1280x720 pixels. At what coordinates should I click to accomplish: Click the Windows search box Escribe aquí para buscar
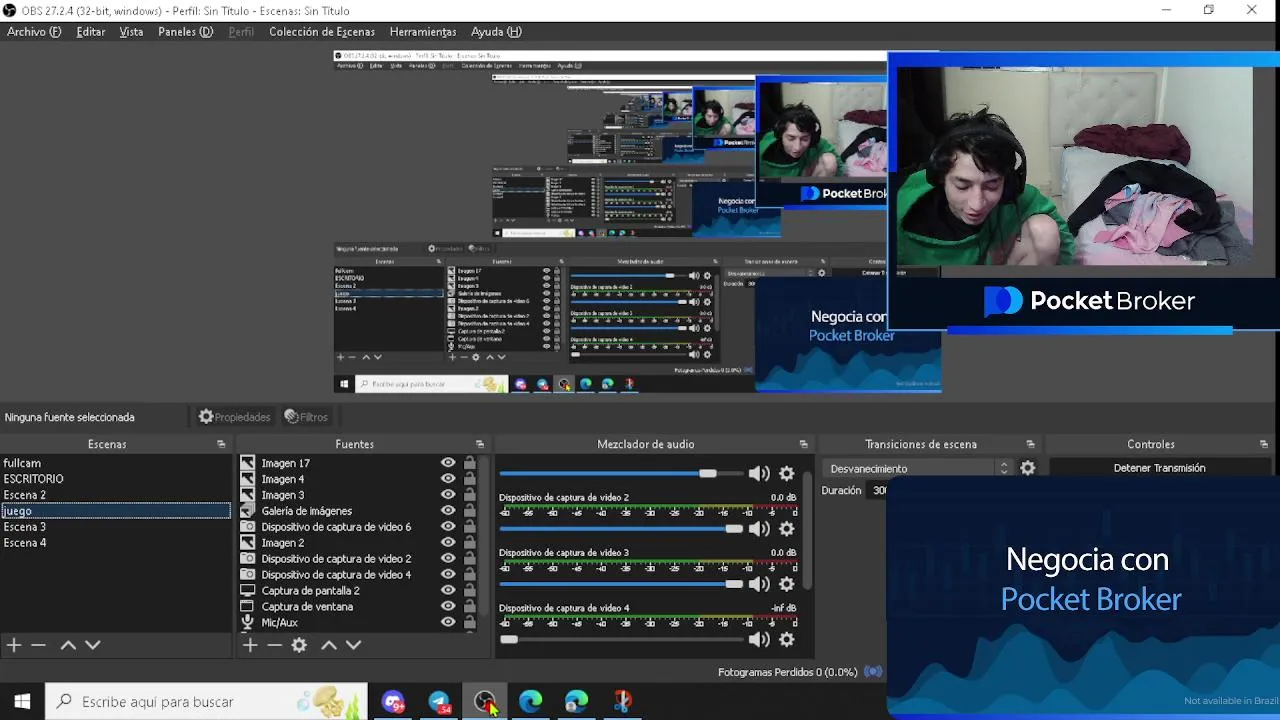click(207, 702)
